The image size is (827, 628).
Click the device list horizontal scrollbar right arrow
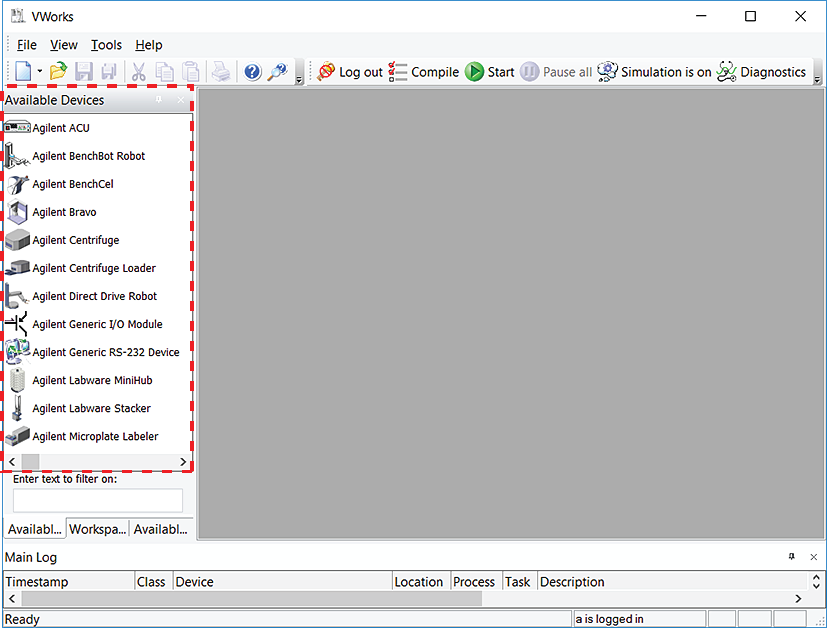[x=183, y=462]
